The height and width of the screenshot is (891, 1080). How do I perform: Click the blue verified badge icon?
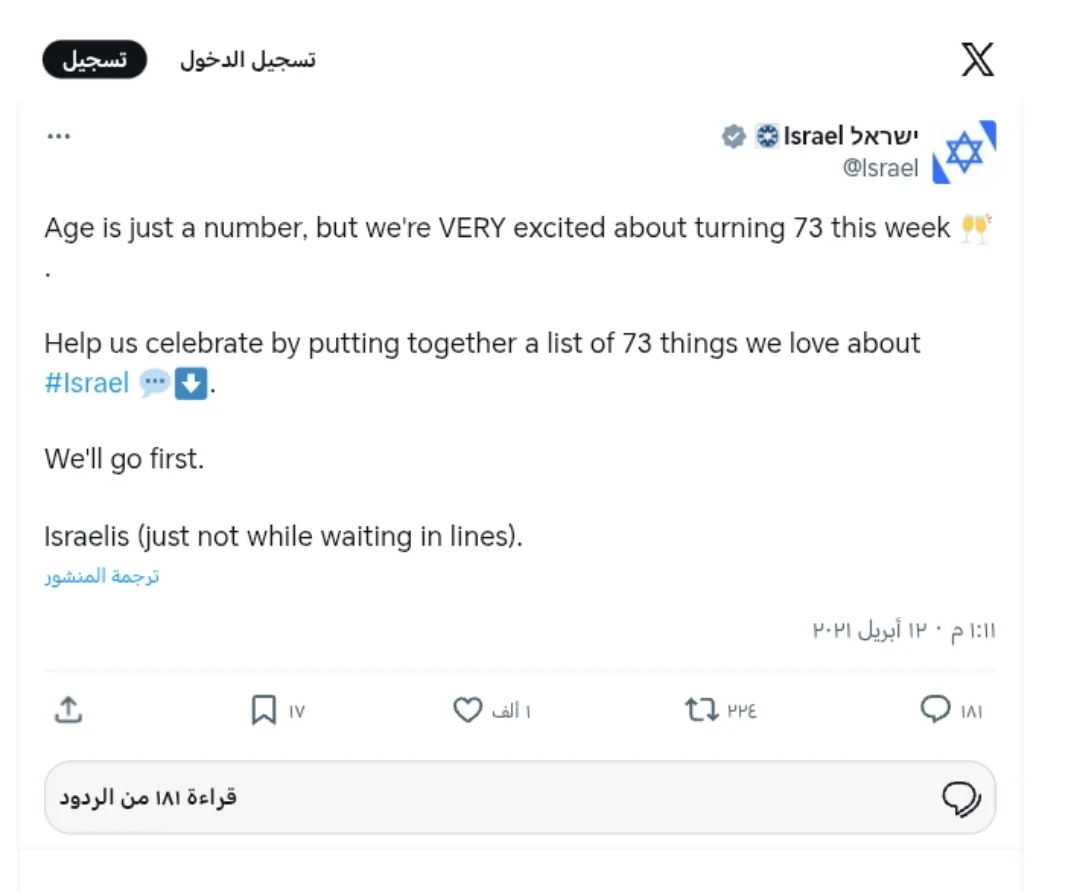click(734, 136)
